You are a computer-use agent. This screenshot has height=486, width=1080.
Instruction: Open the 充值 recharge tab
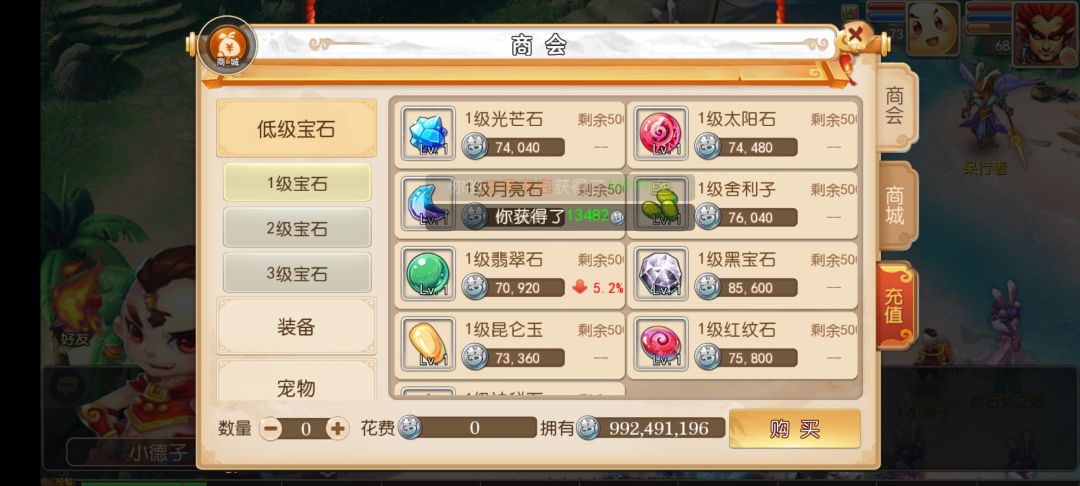[895, 306]
